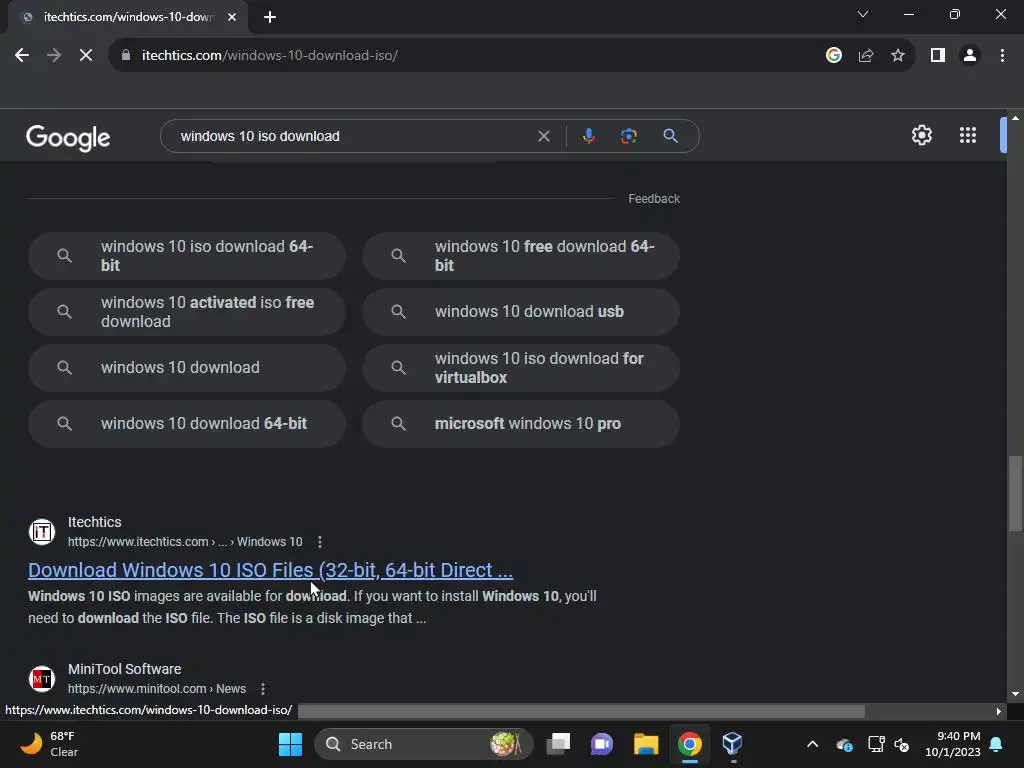Click the OneDrive cloud tray icon
1024x768 pixels.
pos(844,744)
